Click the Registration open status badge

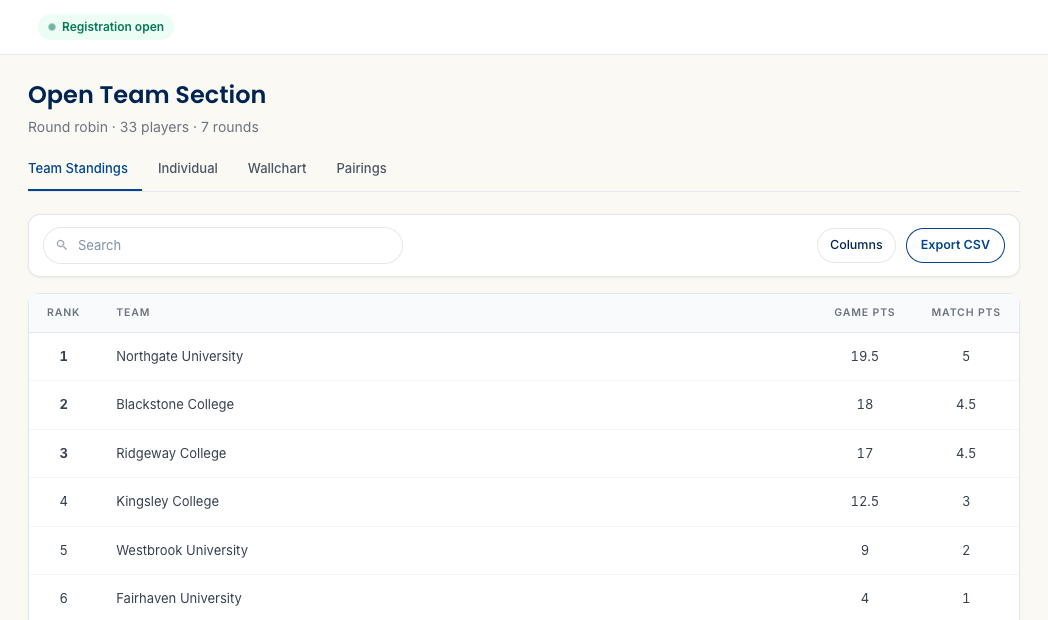click(106, 27)
